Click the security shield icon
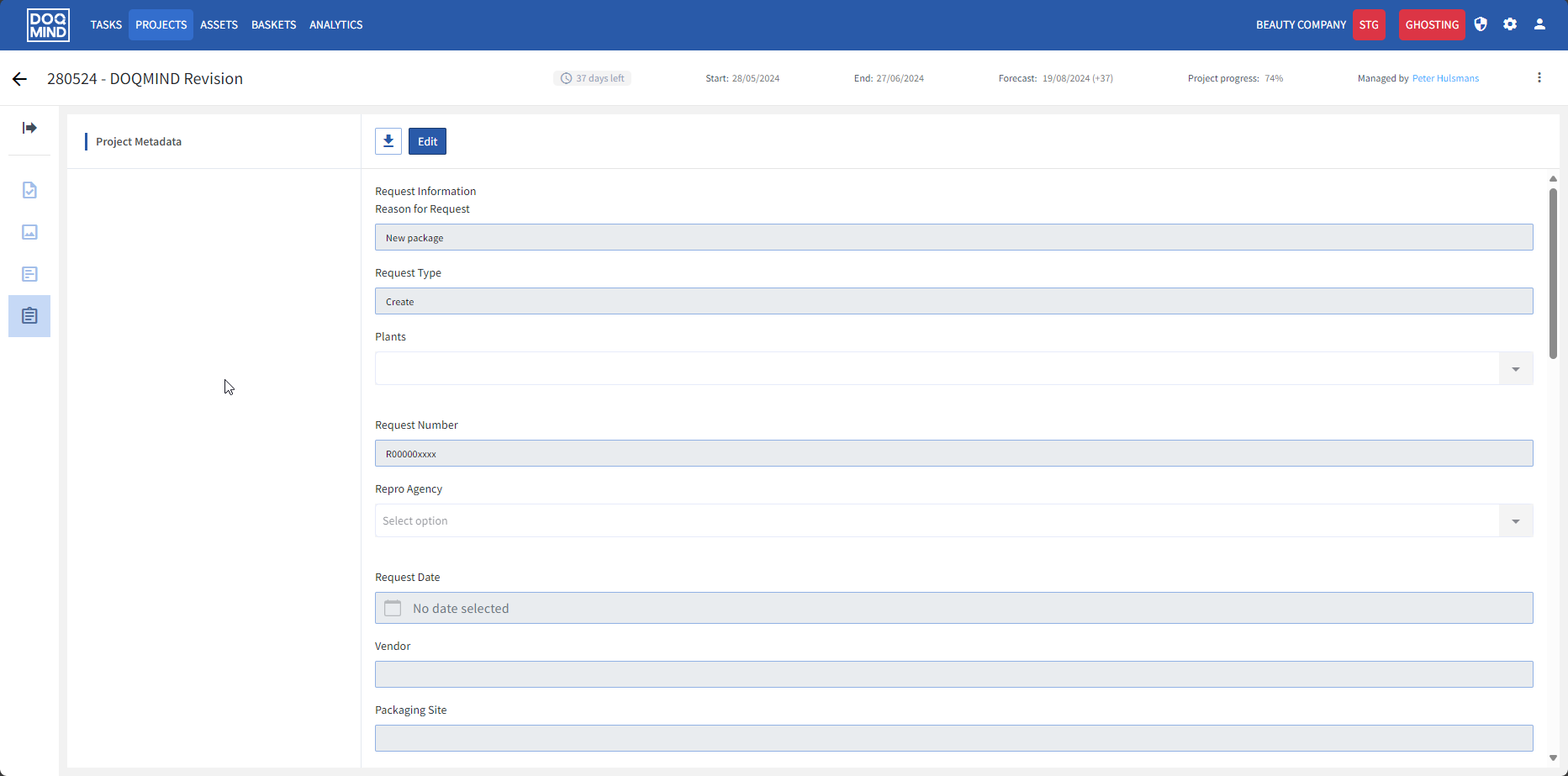 coord(1481,24)
